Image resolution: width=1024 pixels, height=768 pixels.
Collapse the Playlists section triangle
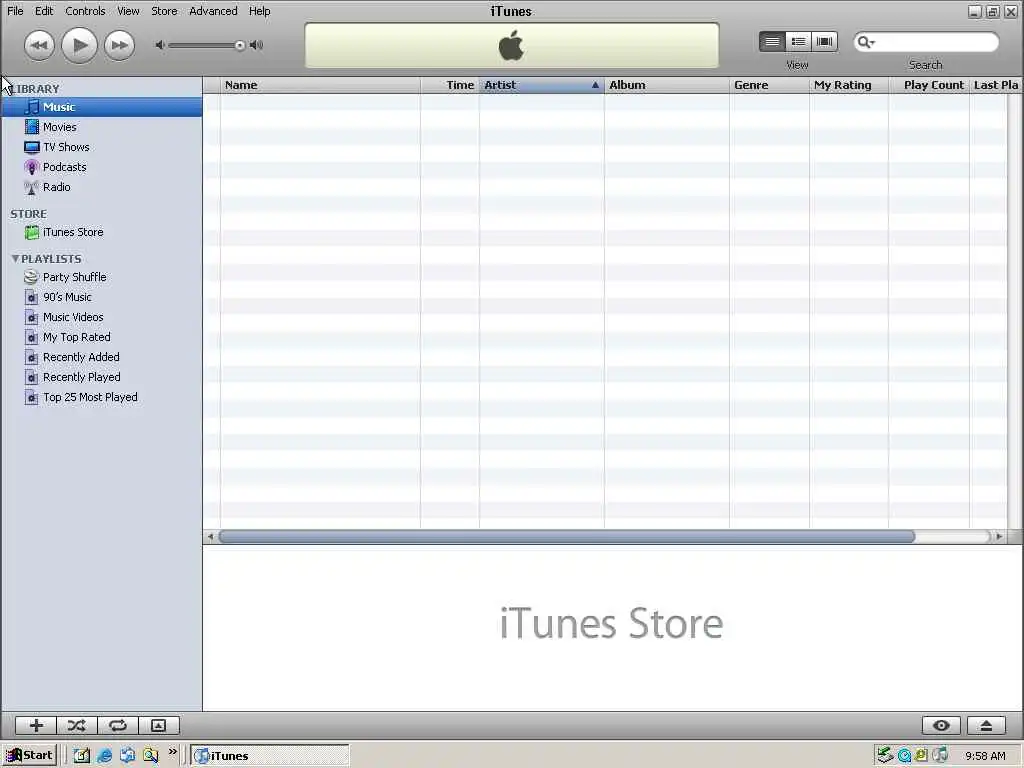15,259
